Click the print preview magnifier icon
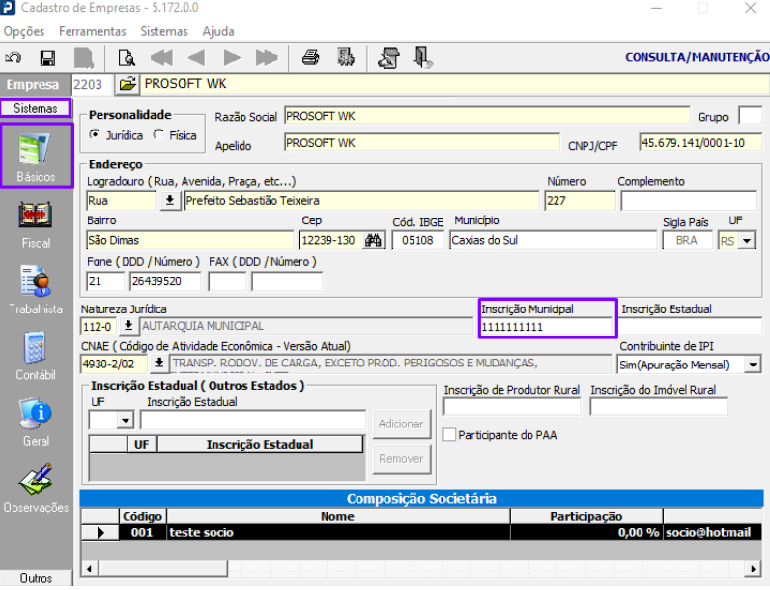Screen dimensions: 770x590 [x=126, y=58]
